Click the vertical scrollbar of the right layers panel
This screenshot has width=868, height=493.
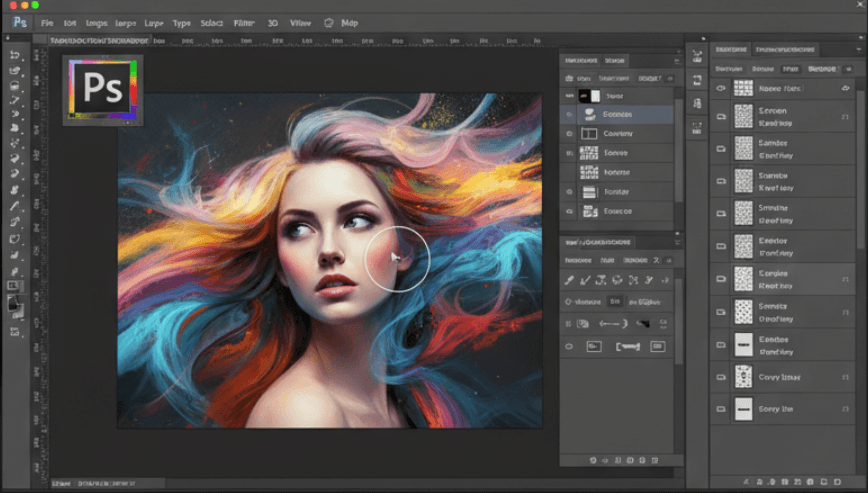[x=861, y=170]
